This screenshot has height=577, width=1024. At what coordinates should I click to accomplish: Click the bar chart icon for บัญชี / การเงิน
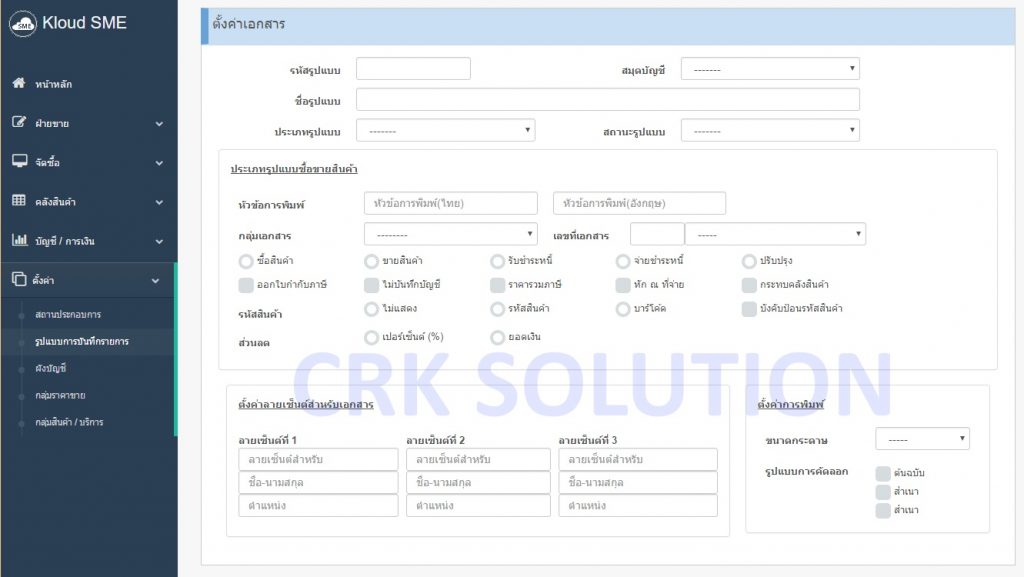22,240
